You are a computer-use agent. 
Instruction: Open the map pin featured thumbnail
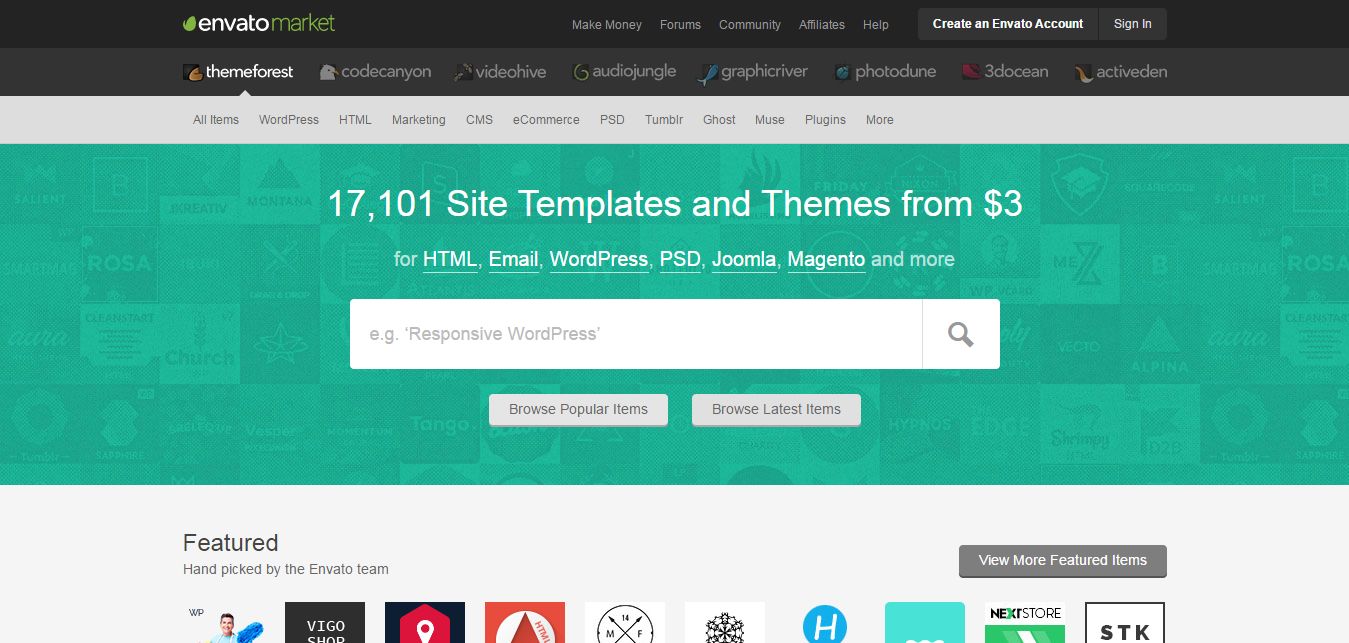point(425,622)
